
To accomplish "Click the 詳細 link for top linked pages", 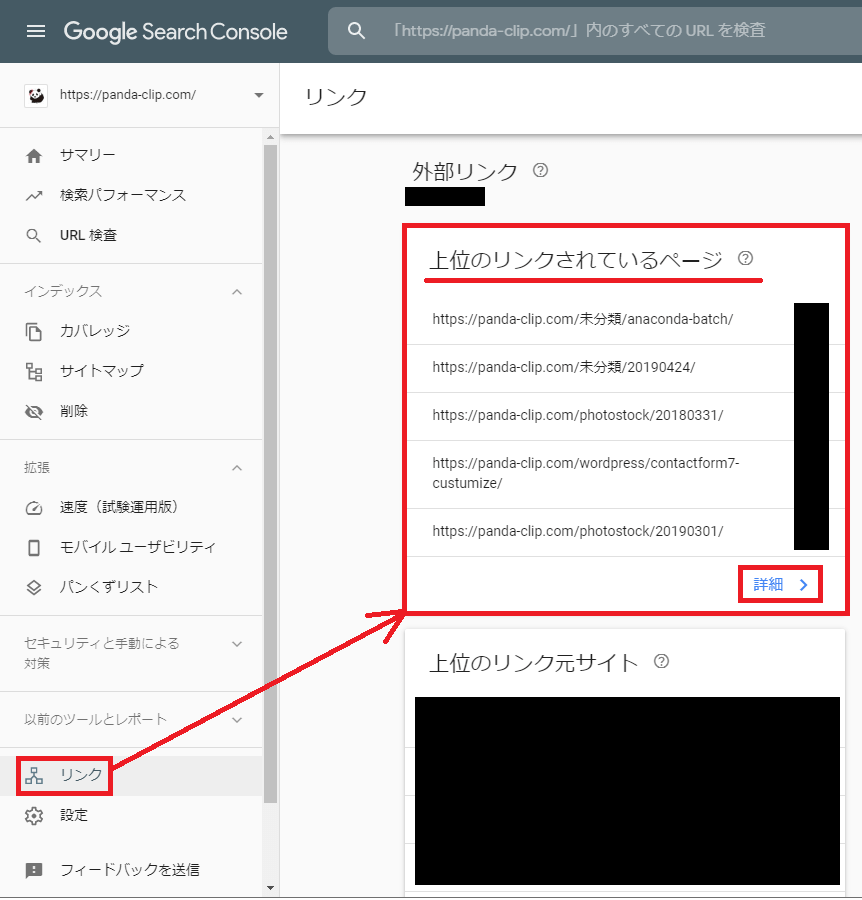I will (780, 584).
